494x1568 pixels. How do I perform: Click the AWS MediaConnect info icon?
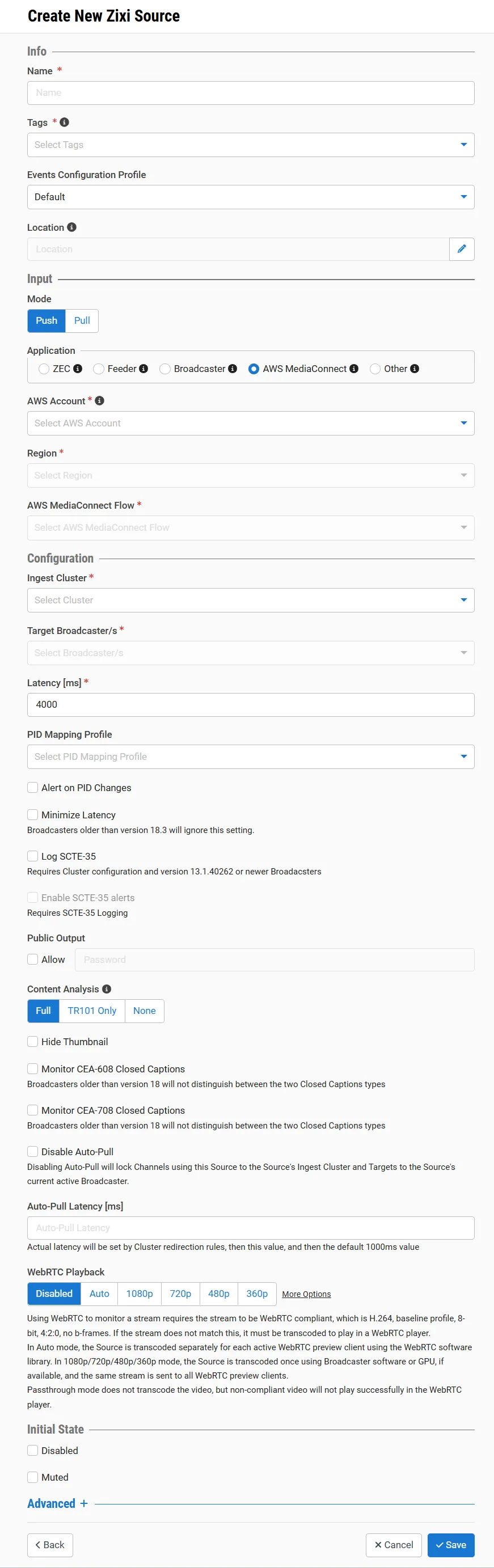point(354,369)
